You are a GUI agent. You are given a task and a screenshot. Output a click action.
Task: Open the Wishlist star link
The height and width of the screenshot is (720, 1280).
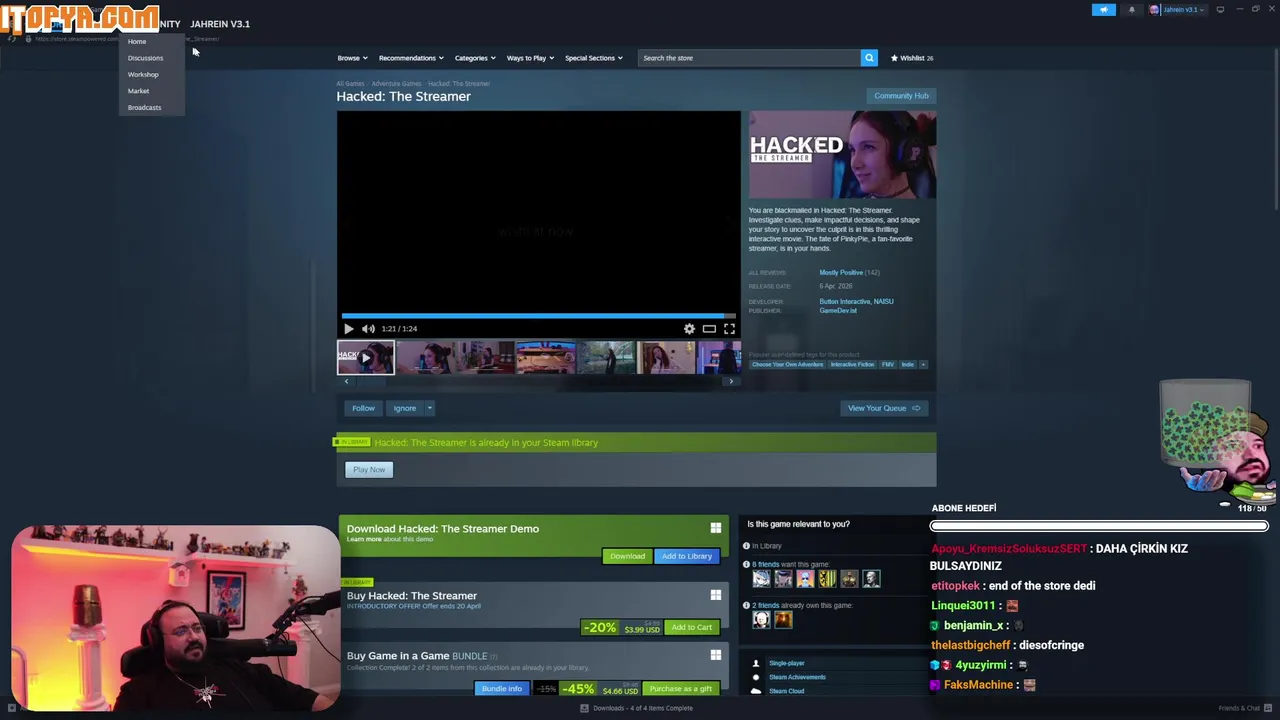tap(912, 58)
